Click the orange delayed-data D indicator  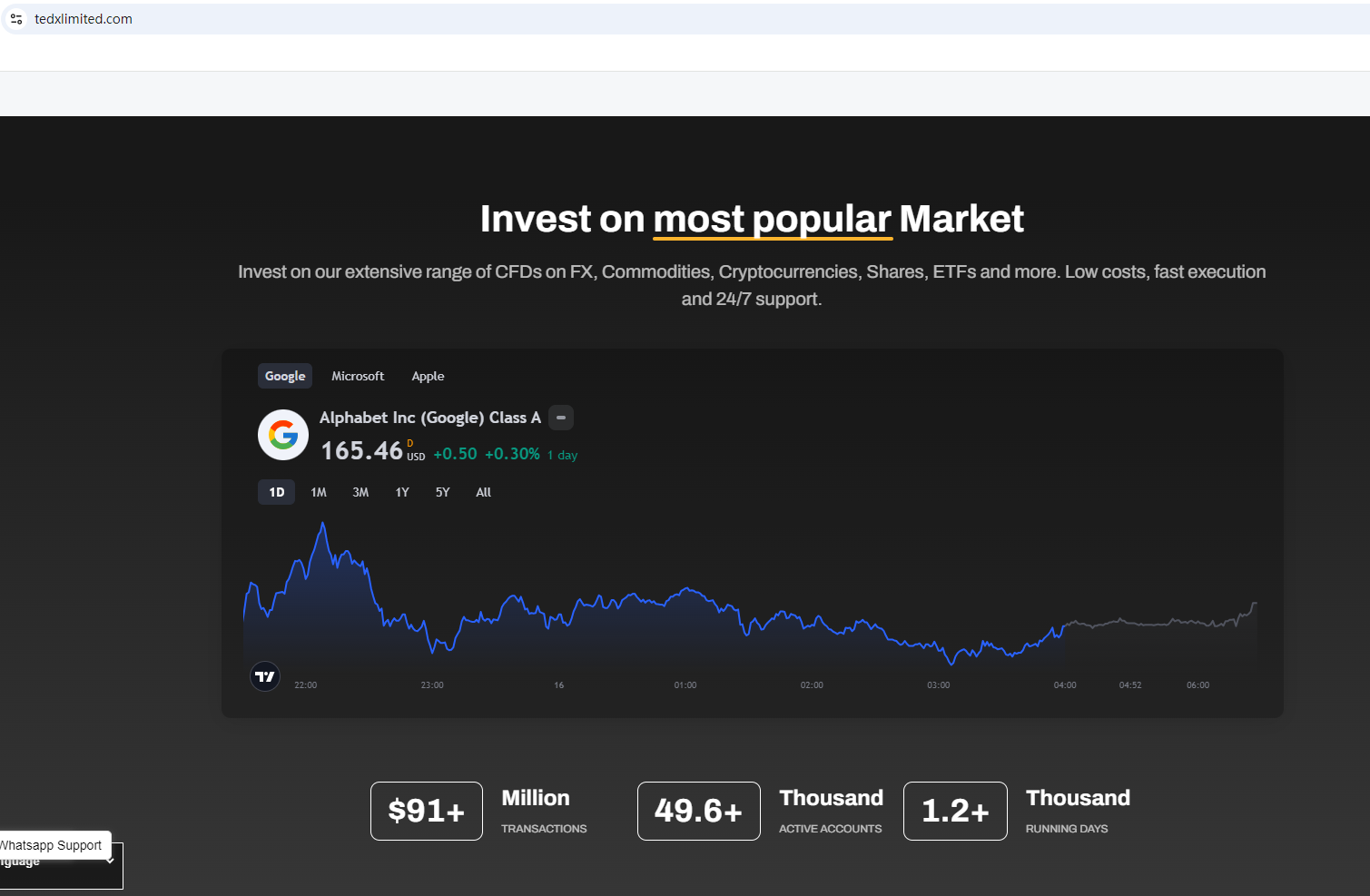coord(410,443)
